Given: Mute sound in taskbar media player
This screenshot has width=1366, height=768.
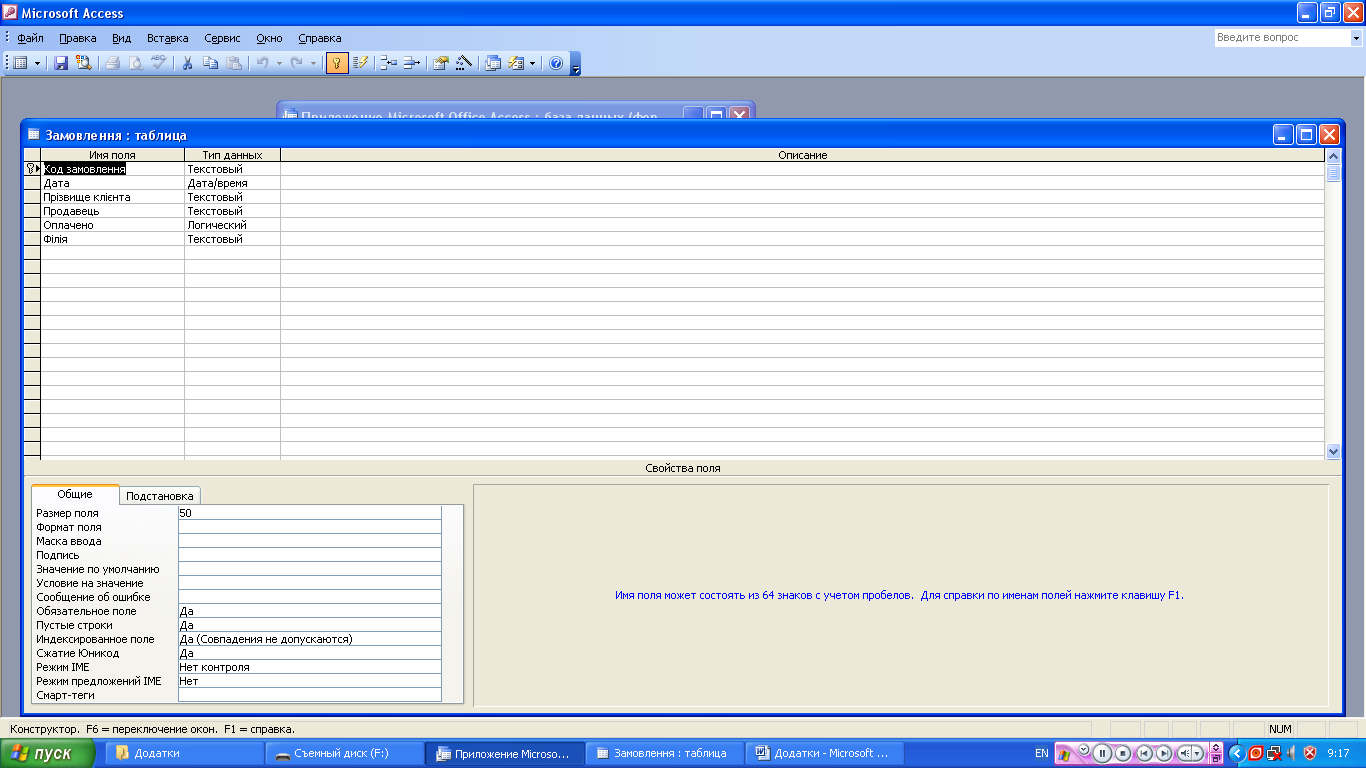Looking at the screenshot, I should pos(1185,753).
